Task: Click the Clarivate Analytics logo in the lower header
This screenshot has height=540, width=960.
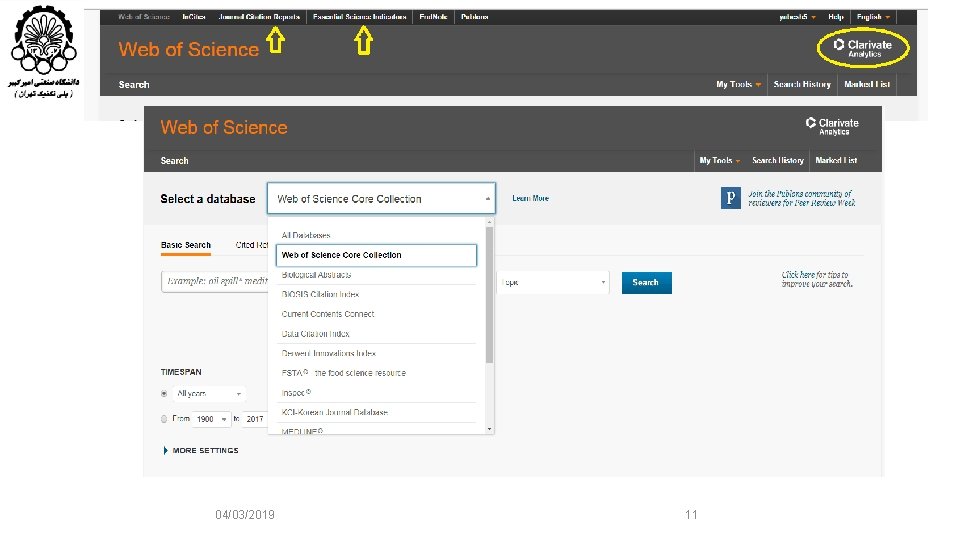Action: pyautogui.click(x=832, y=126)
